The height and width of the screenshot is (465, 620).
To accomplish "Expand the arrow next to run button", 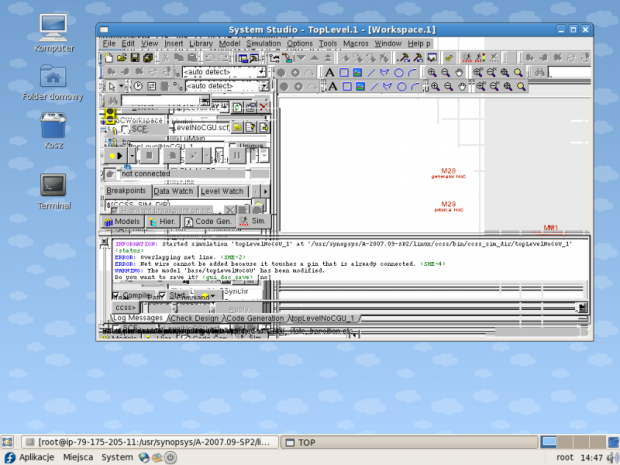I will point(131,156).
